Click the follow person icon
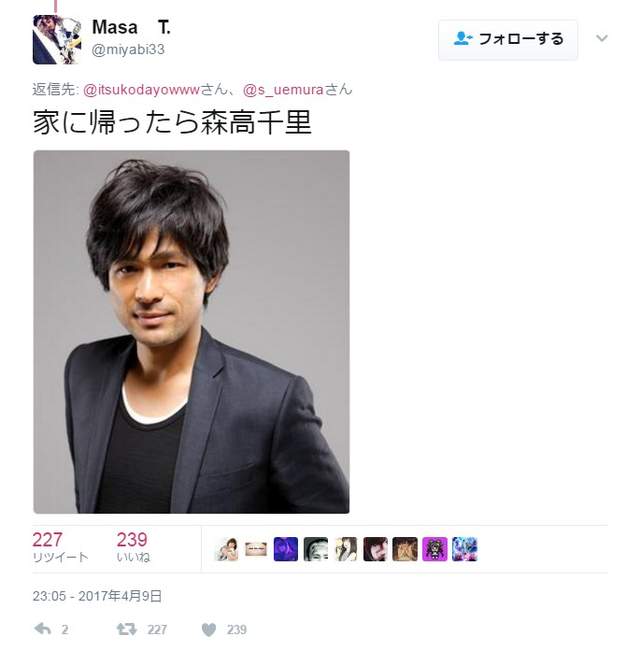The width and height of the screenshot is (640, 651). click(462, 39)
